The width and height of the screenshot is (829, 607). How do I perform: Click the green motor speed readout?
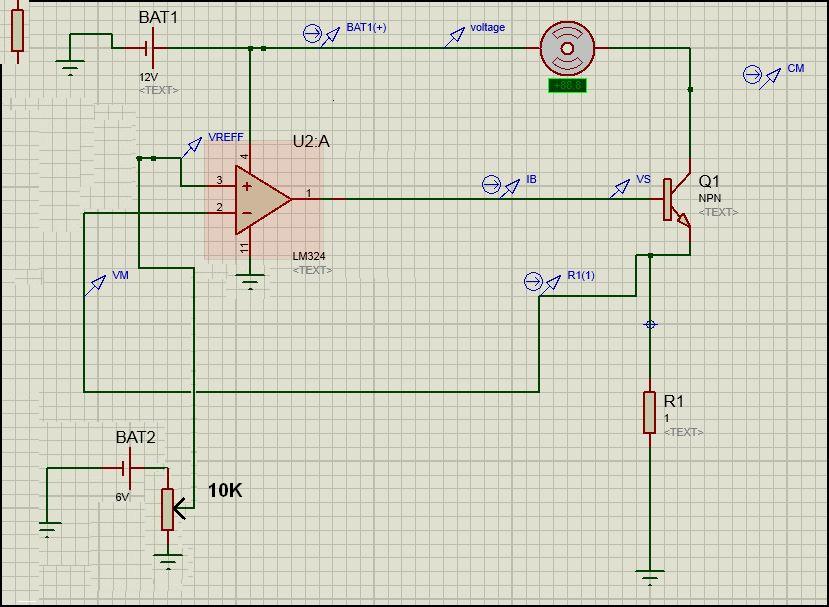point(567,85)
